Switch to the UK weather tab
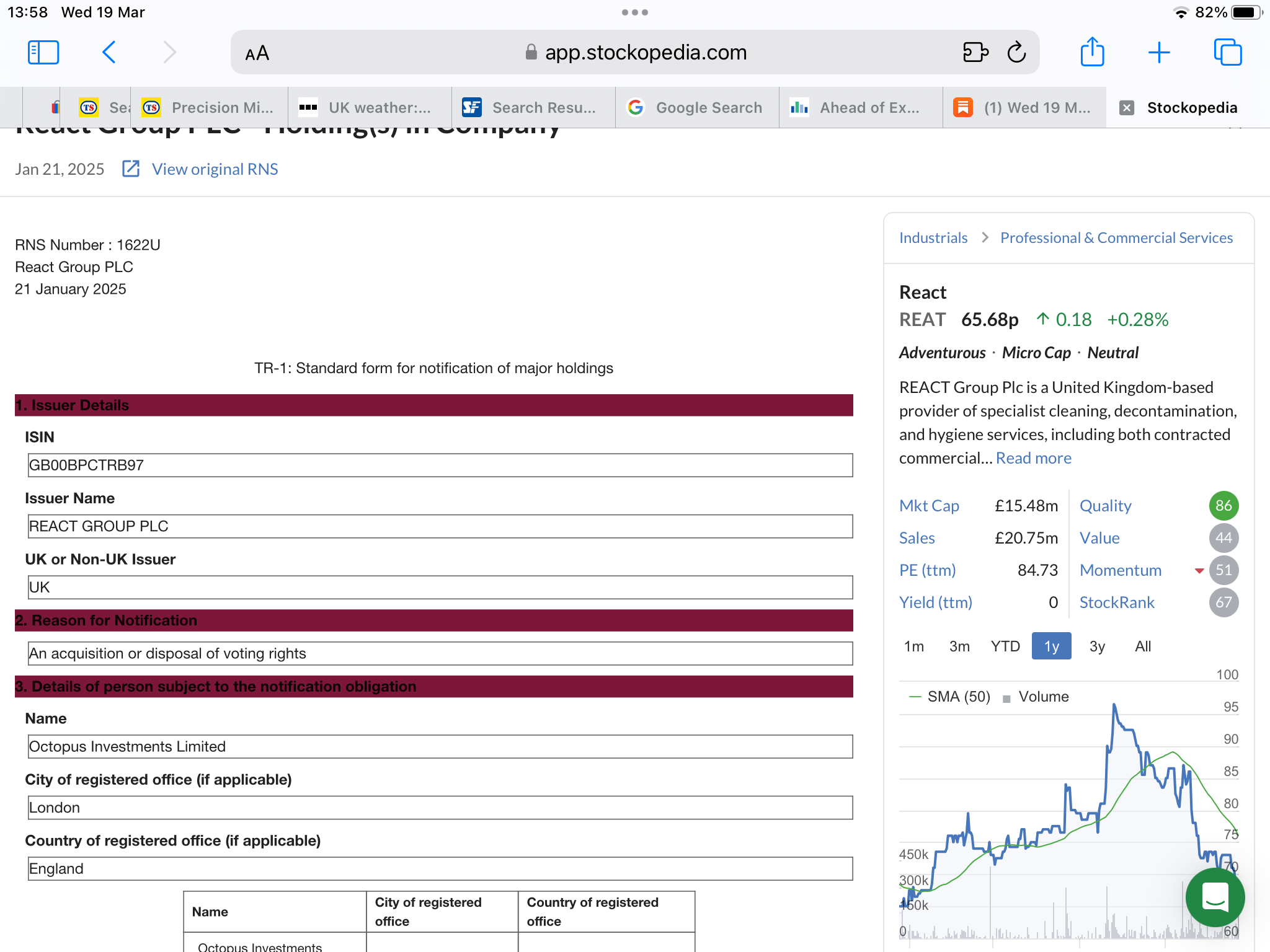This screenshot has height=952, width=1270. (370, 108)
